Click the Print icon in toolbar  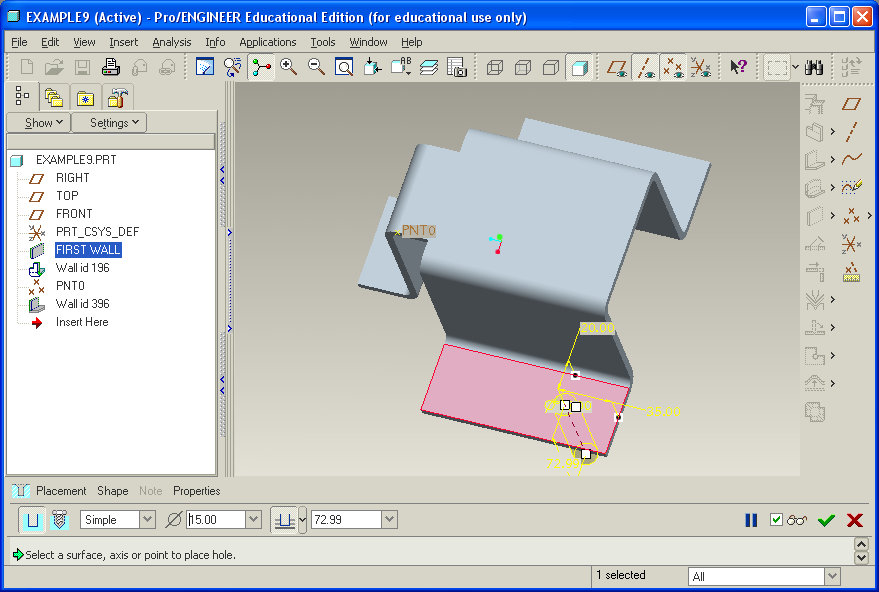point(111,67)
